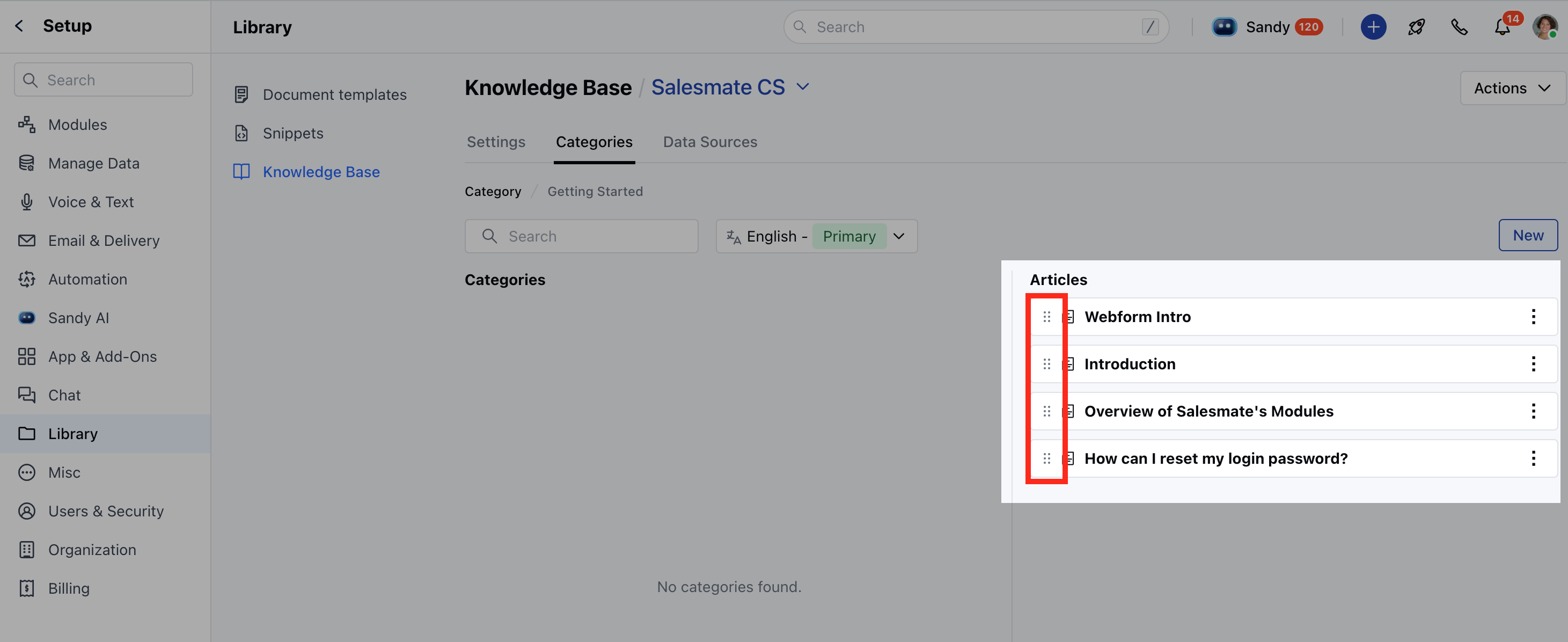Open the rocket icon in the header
Viewport: 1568px width, 642px height.
(x=1416, y=27)
